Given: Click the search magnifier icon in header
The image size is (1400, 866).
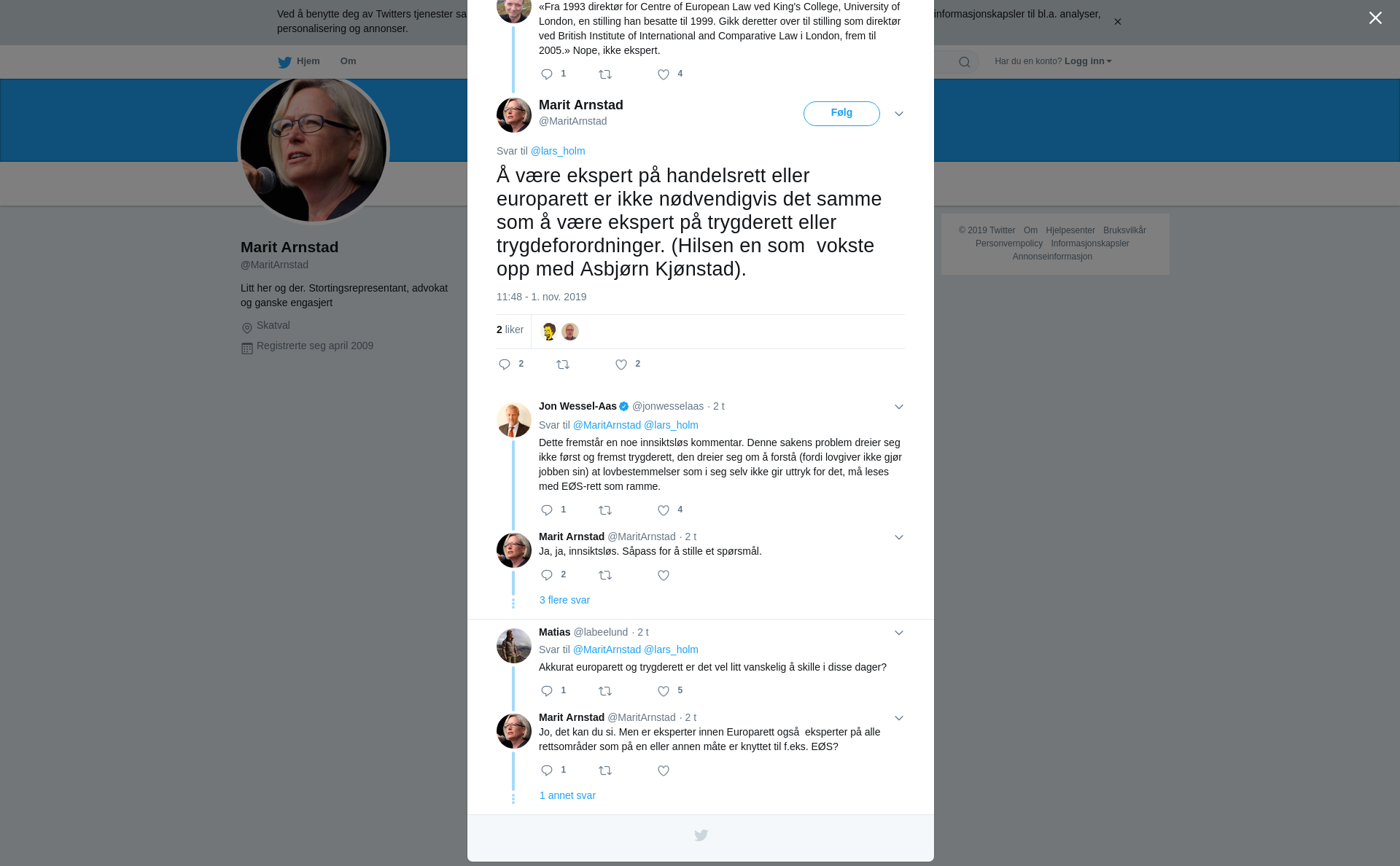Looking at the screenshot, I should [x=965, y=62].
